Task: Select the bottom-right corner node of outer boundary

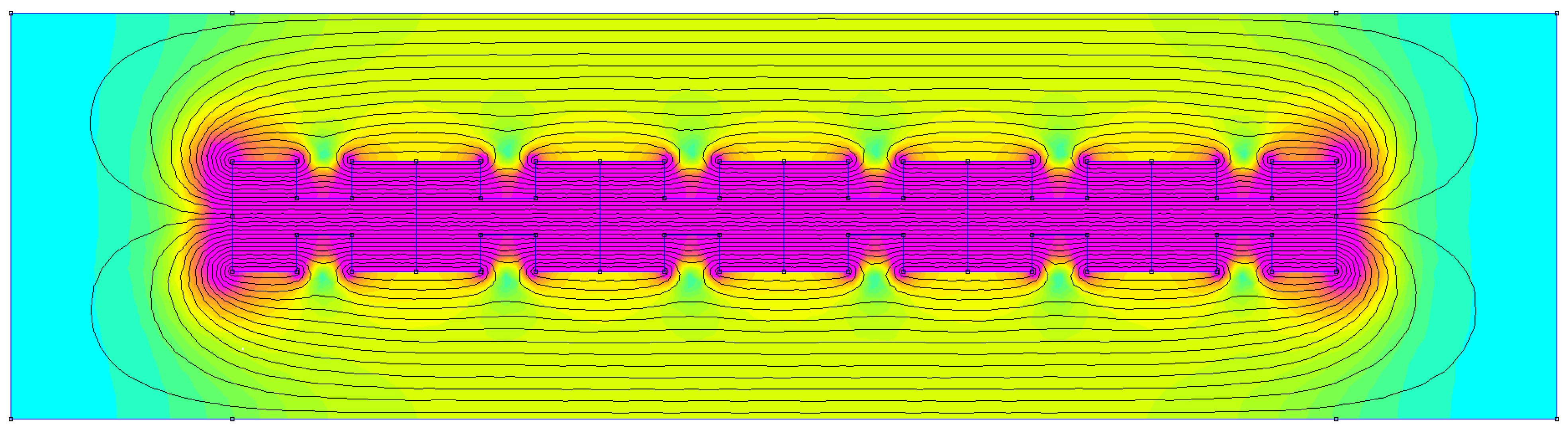Action: click(1556, 419)
